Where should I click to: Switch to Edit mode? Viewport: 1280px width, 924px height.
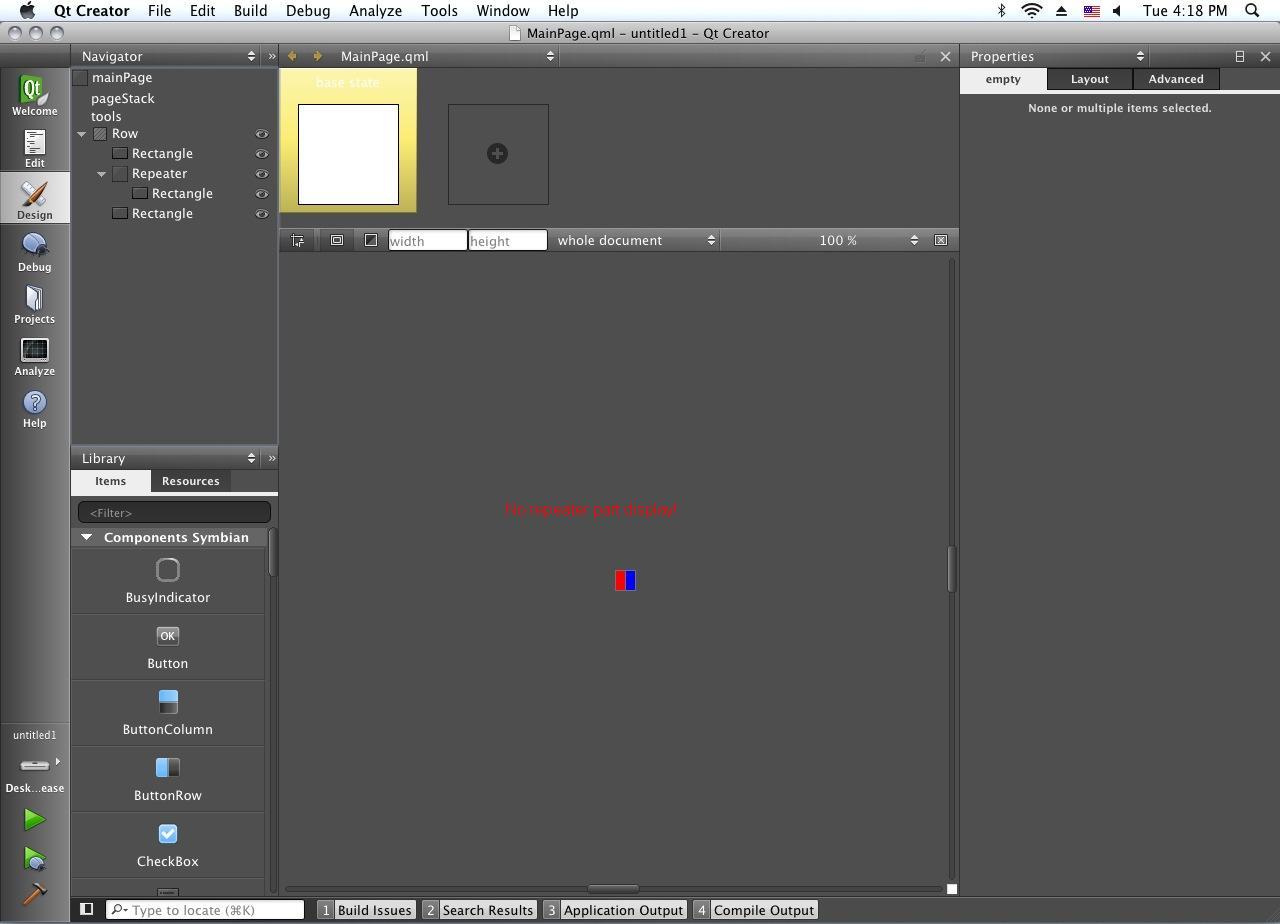coord(34,148)
